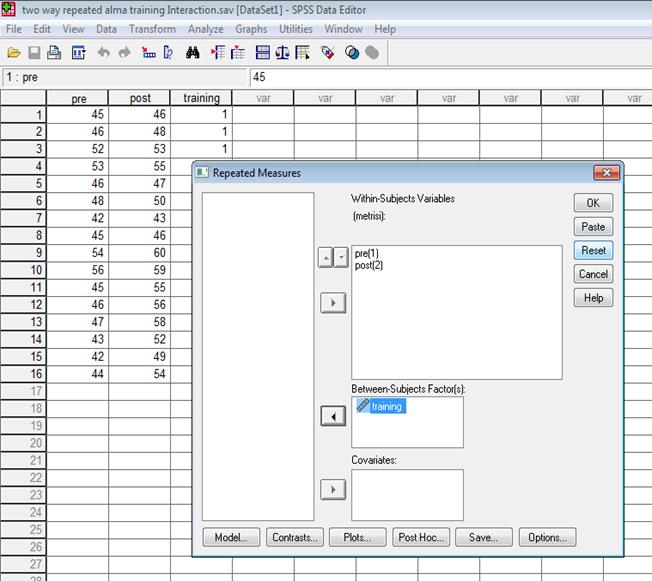
Task: Click post cell with value 60
Action: 139,253
